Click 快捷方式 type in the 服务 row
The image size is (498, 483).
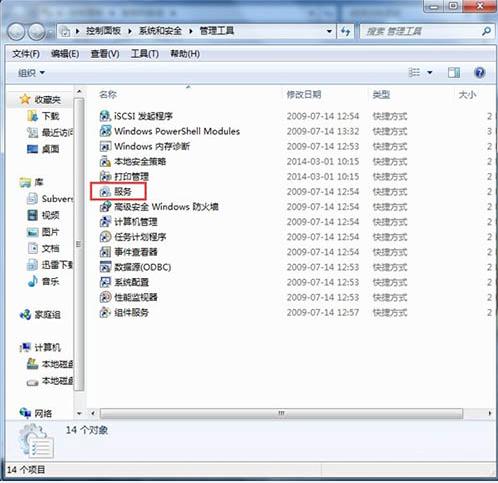tap(390, 191)
